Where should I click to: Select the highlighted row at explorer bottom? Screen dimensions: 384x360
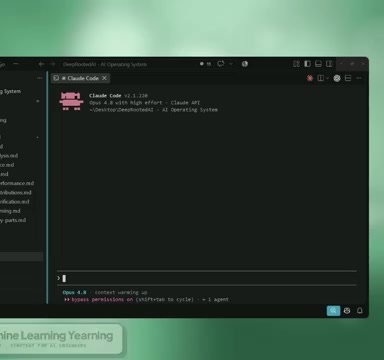pyautogui.click(x=21, y=256)
